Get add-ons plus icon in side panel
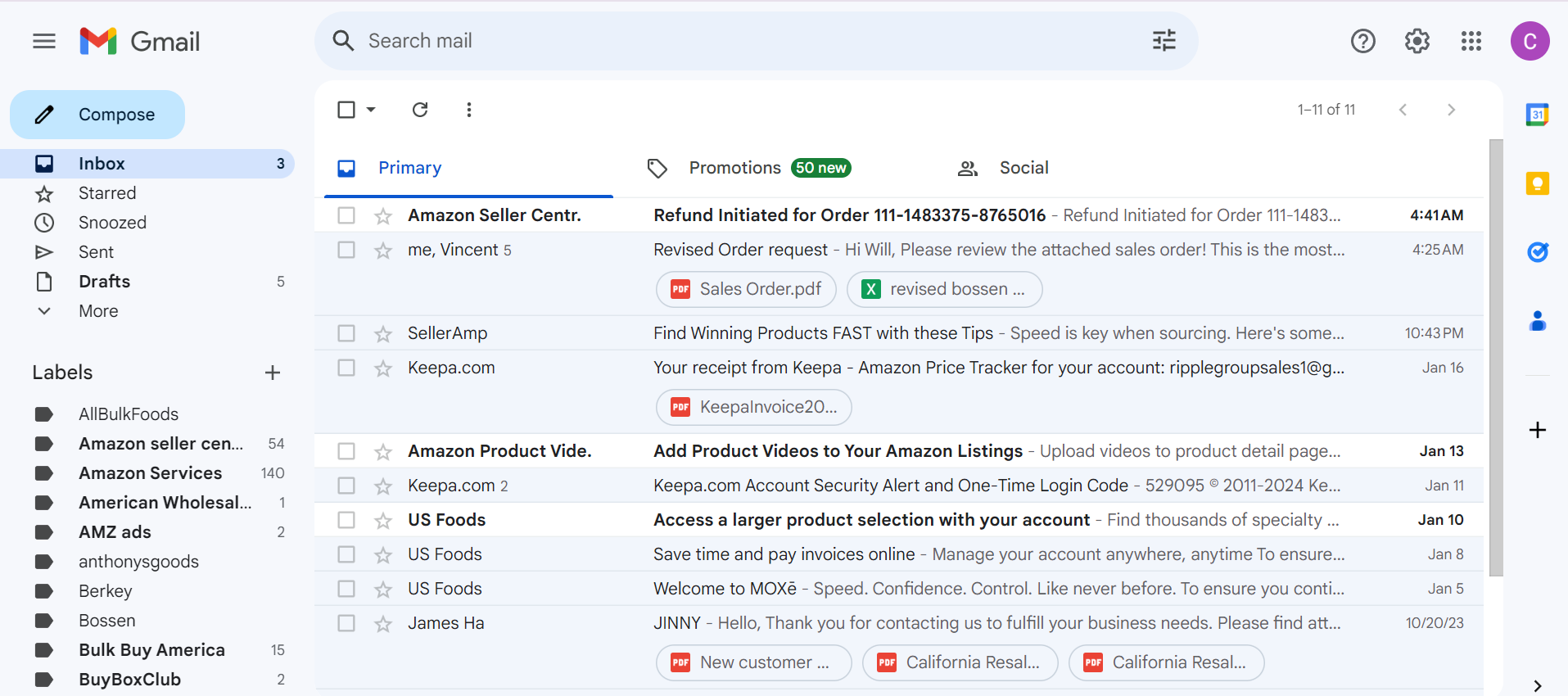Image resolution: width=1568 pixels, height=696 pixels. tap(1537, 430)
